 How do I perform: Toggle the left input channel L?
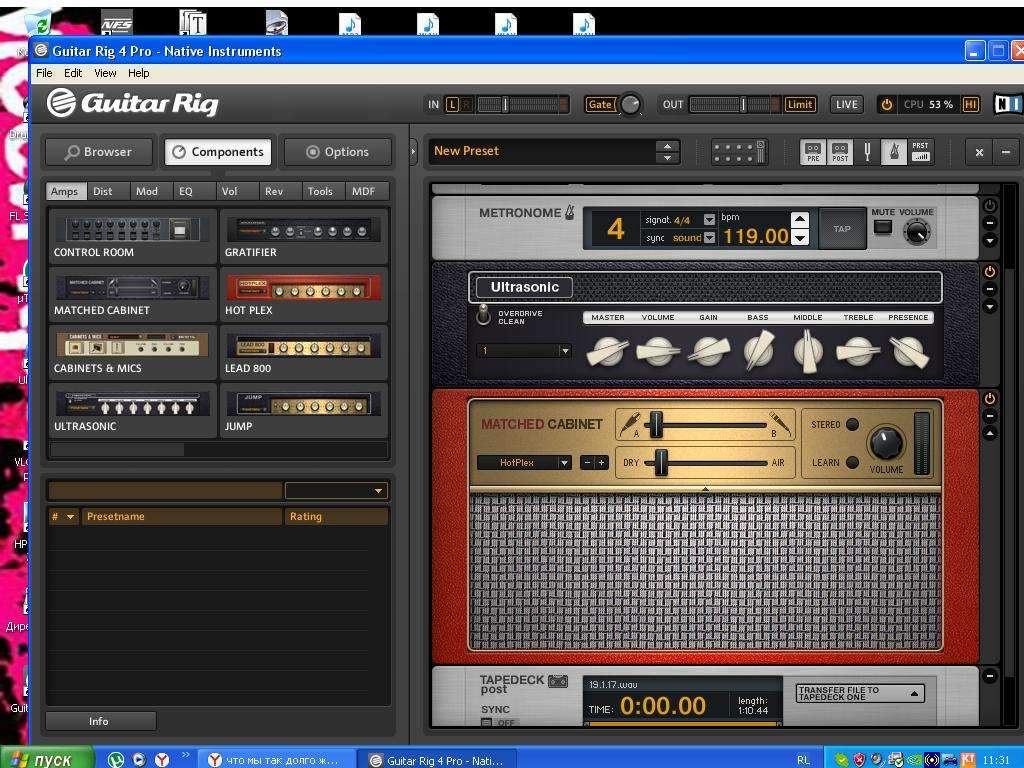tap(452, 104)
